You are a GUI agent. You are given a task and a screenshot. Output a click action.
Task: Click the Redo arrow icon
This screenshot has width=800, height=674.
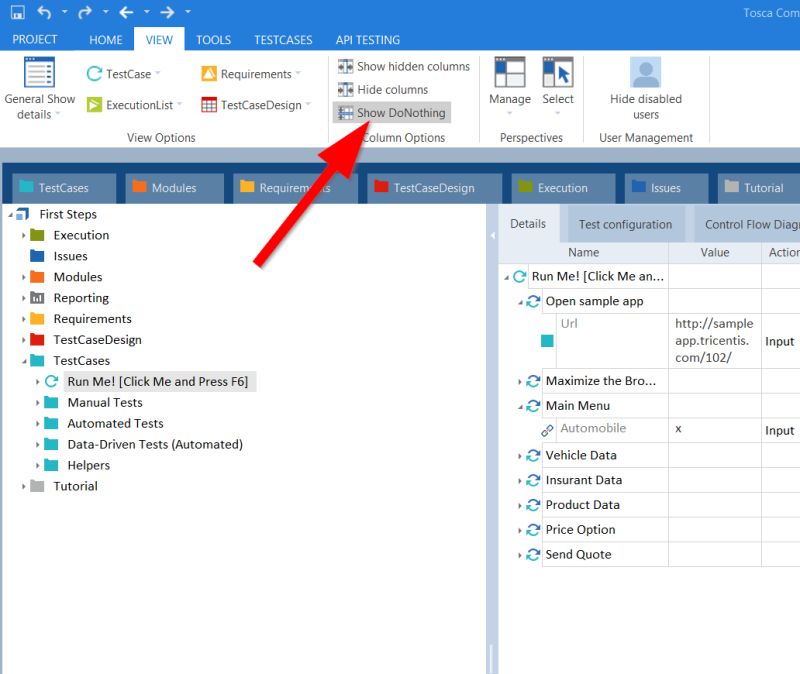[85, 12]
